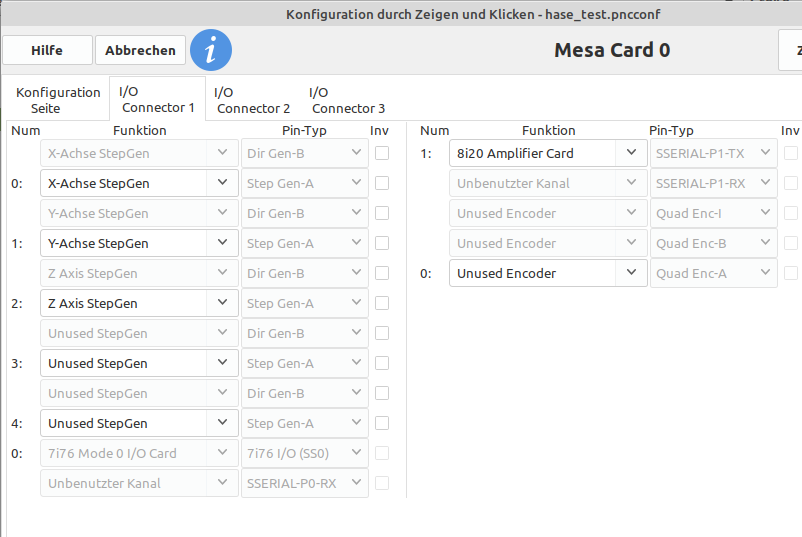Toggle invert checkbox for row 4 Step Gen-A
Image resolution: width=802 pixels, height=537 pixels.
pyautogui.click(x=382, y=423)
